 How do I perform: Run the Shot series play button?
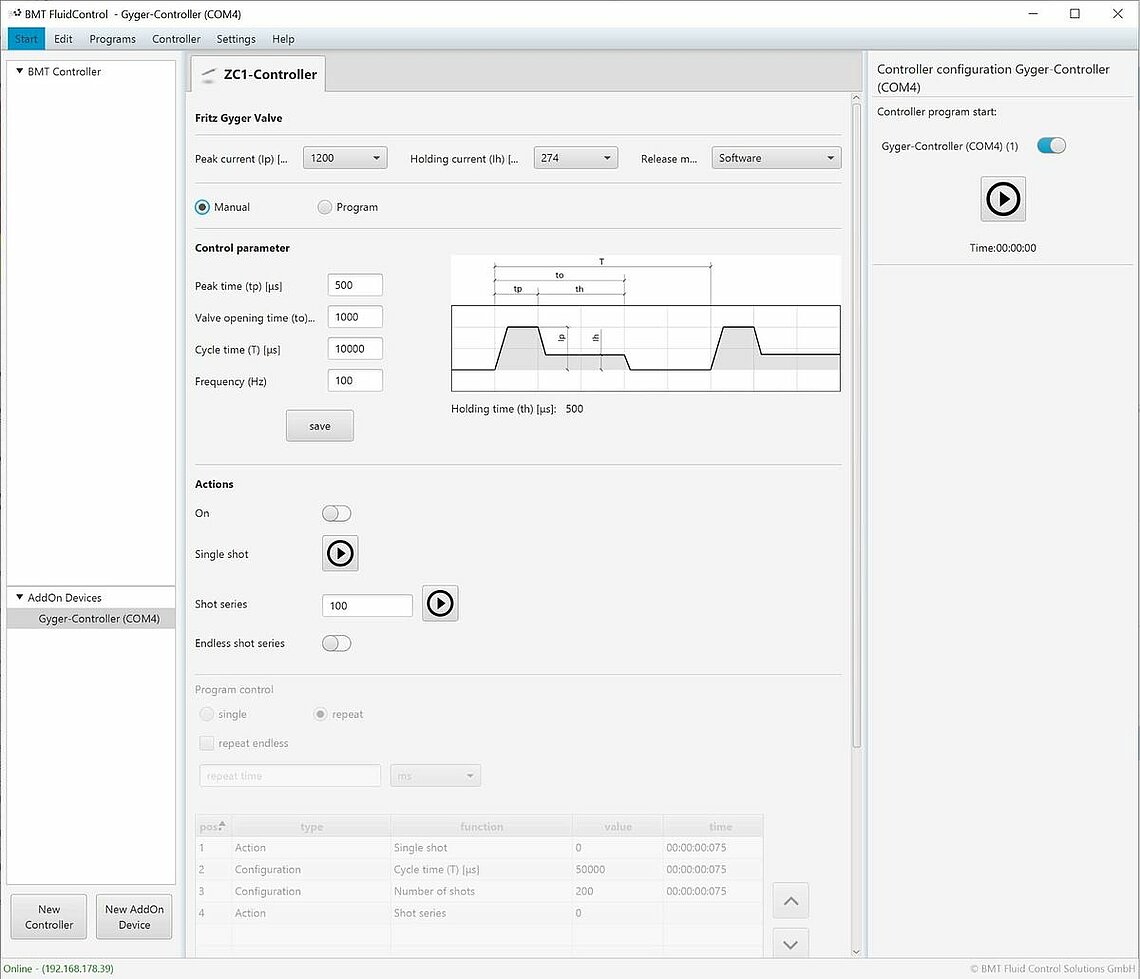[440, 604]
